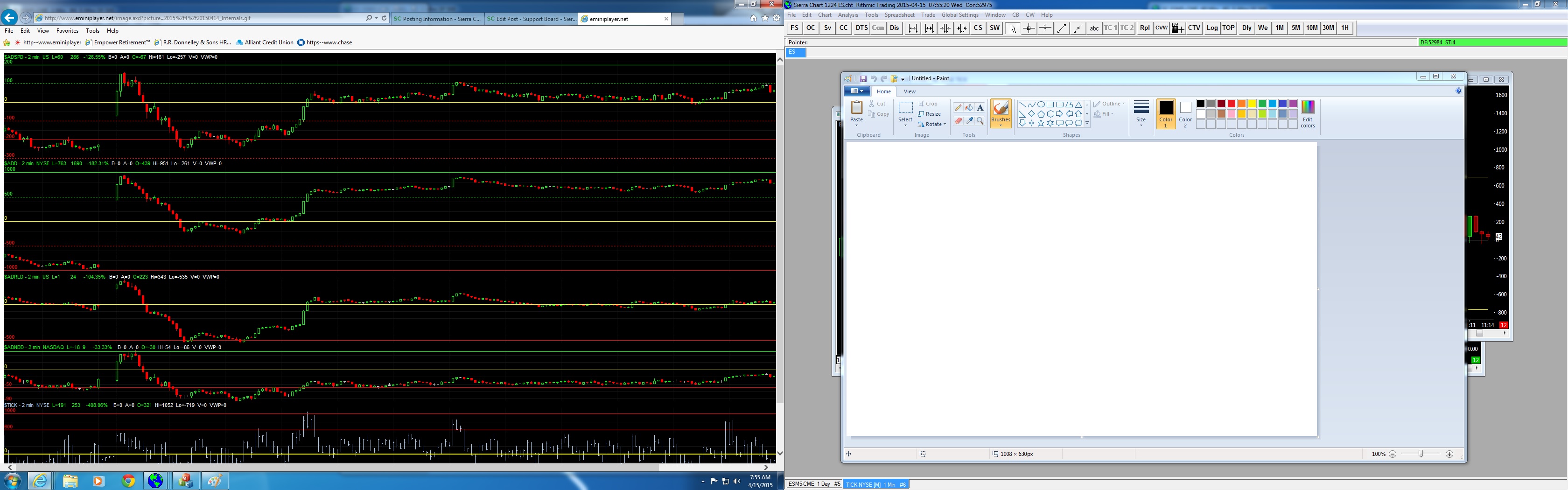Choose the Five-point star shape in Paint
Image resolution: width=1568 pixels, height=490 pixels.
pos(1041,123)
